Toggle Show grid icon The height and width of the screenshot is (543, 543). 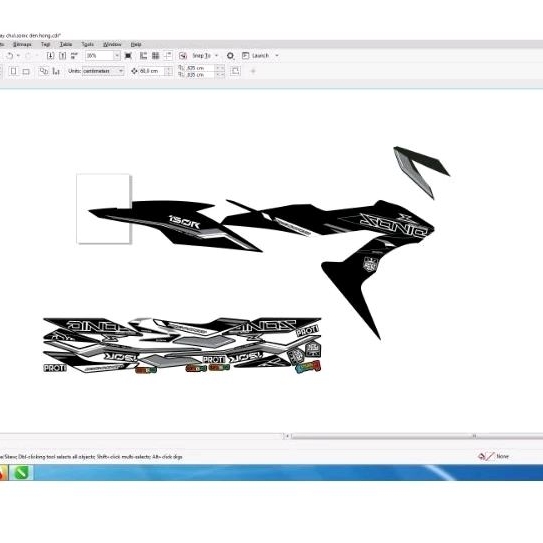[x=155, y=55]
